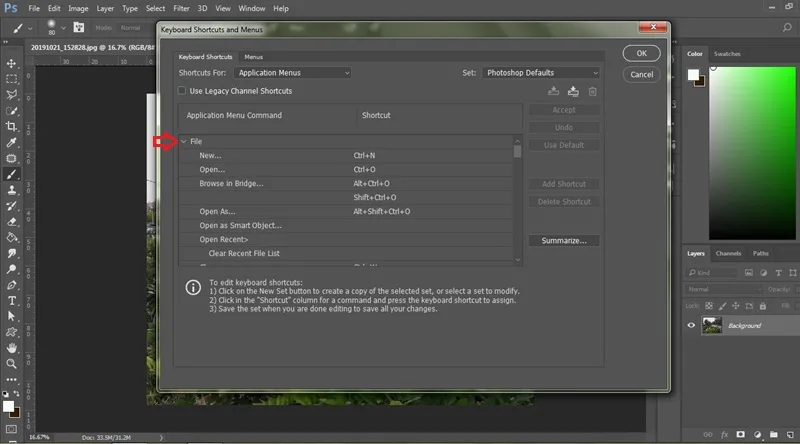This screenshot has height=444, width=800.
Task: Open the Set Photoshop Defaults dropdown
Action: (541, 73)
